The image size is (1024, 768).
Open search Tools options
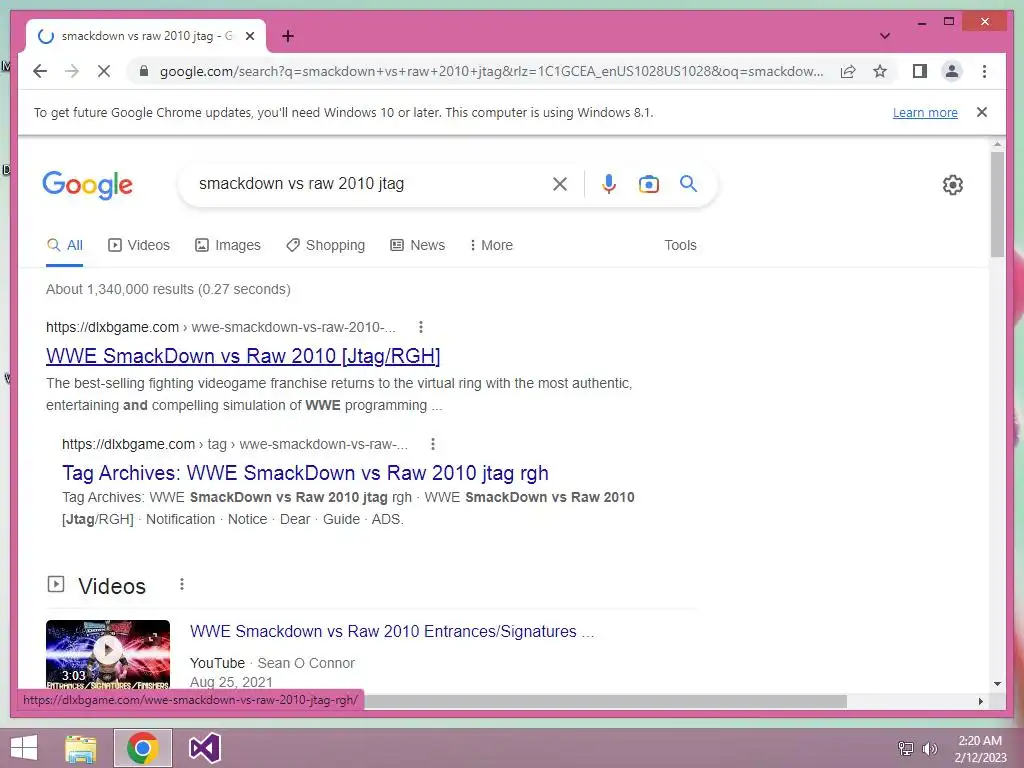pyautogui.click(x=680, y=246)
